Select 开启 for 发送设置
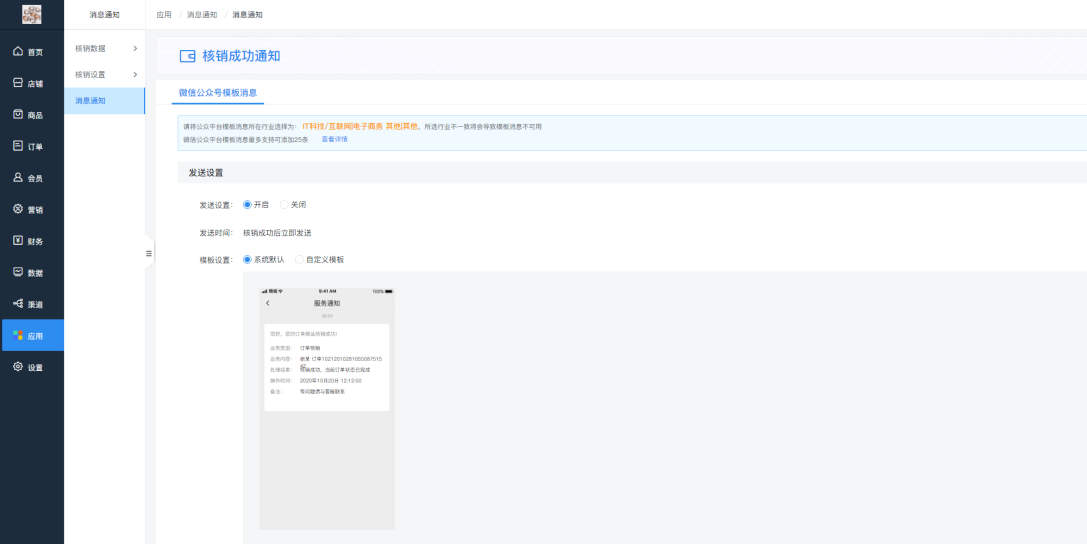This screenshot has height=544, width=1087. point(248,204)
